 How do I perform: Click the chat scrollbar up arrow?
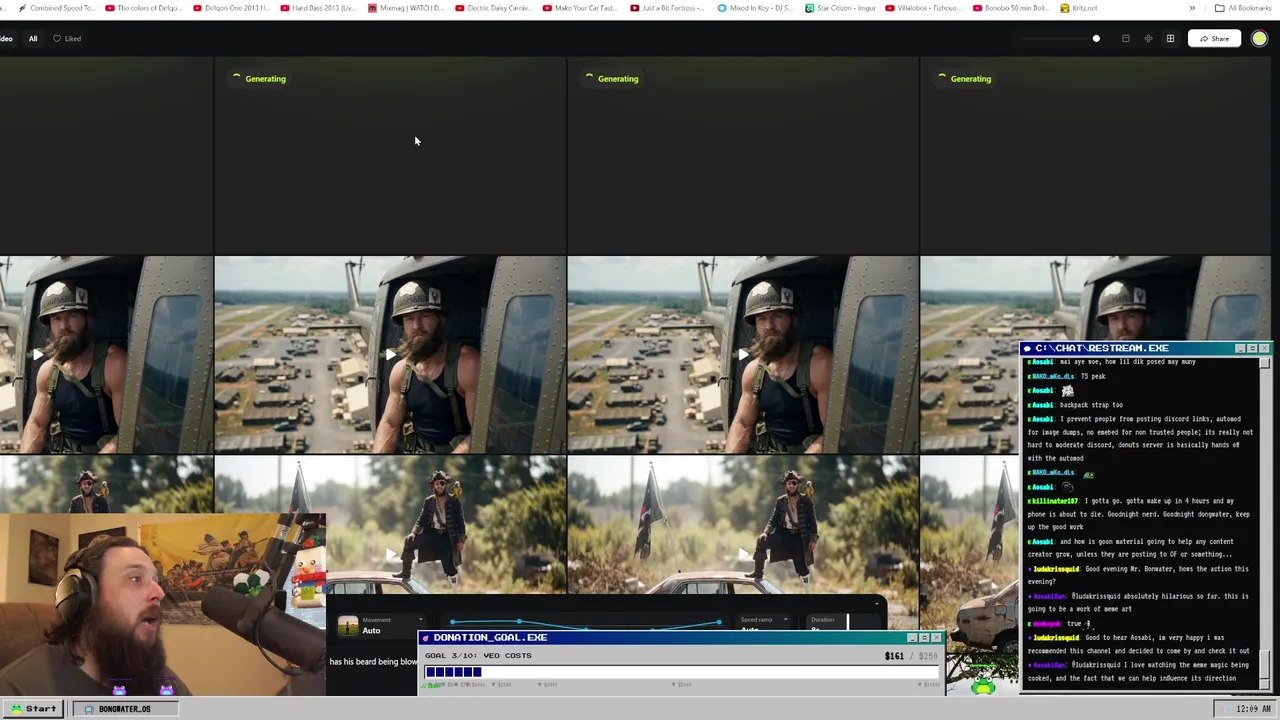point(1265,362)
